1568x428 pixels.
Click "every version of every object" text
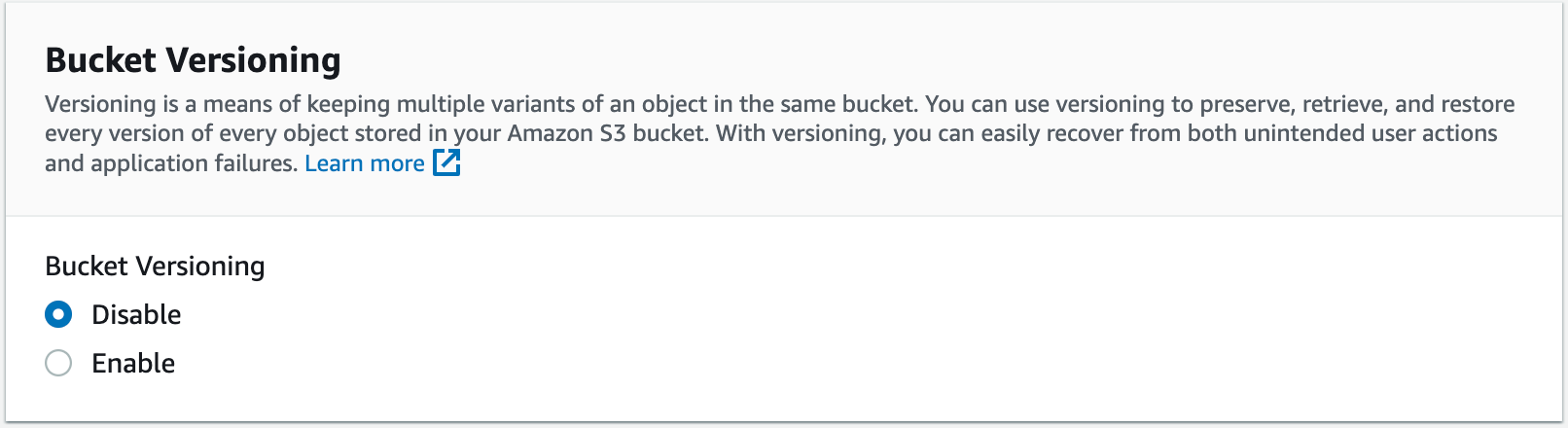tap(193, 133)
